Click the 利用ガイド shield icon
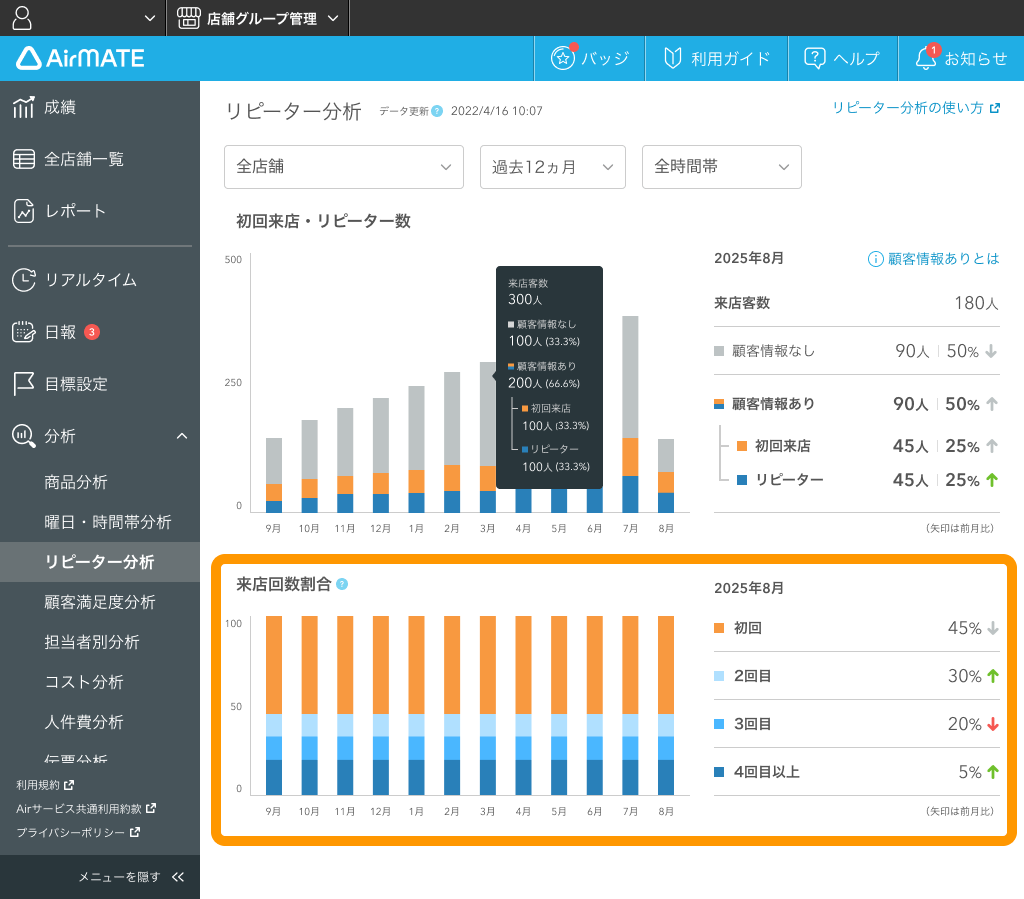Screen dimensions: 1024x899 click(673, 58)
